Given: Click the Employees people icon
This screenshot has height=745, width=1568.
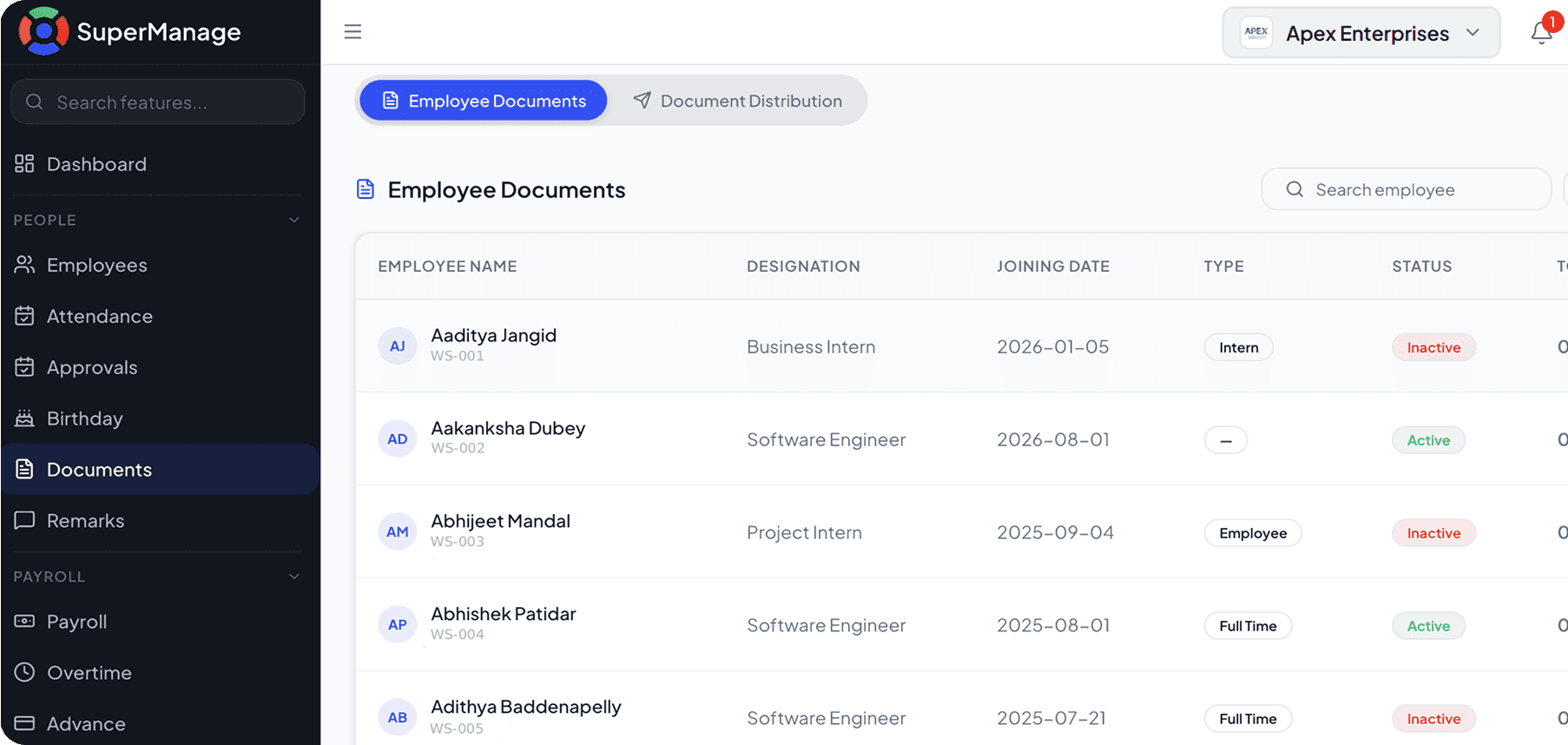Looking at the screenshot, I should 24,265.
